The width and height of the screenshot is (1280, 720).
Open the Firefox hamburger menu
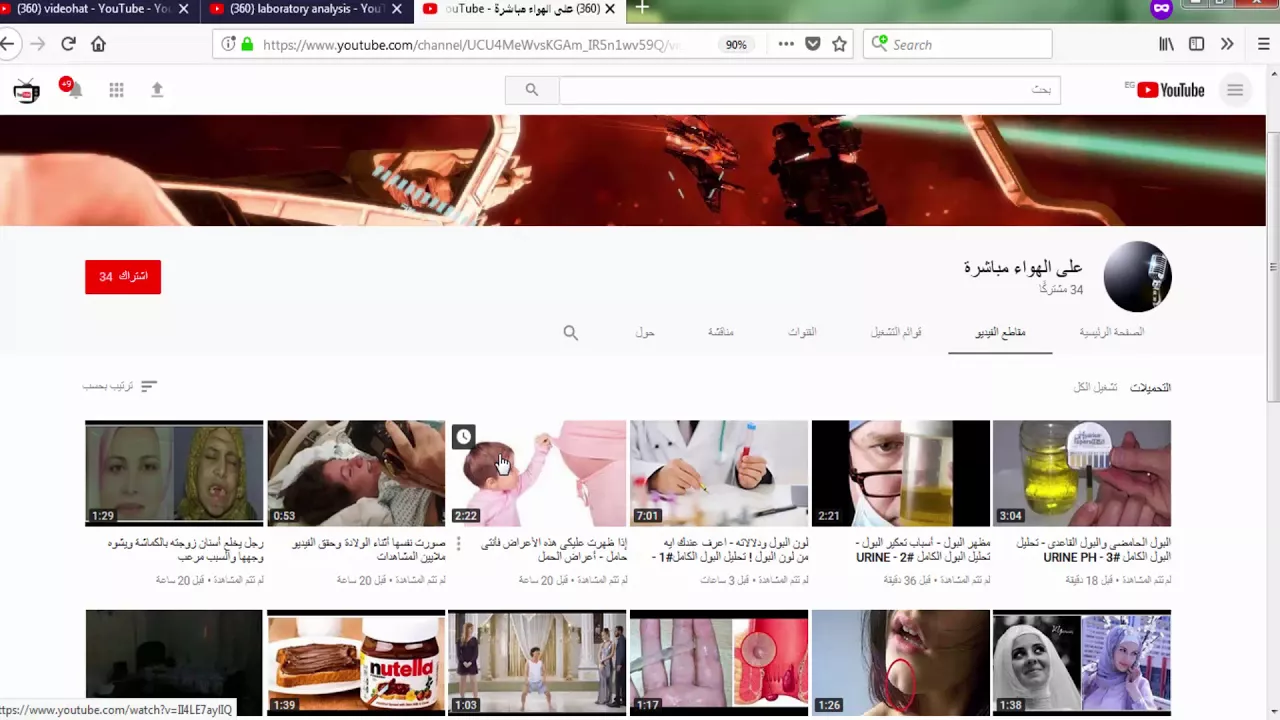[x=1264, y=44]
